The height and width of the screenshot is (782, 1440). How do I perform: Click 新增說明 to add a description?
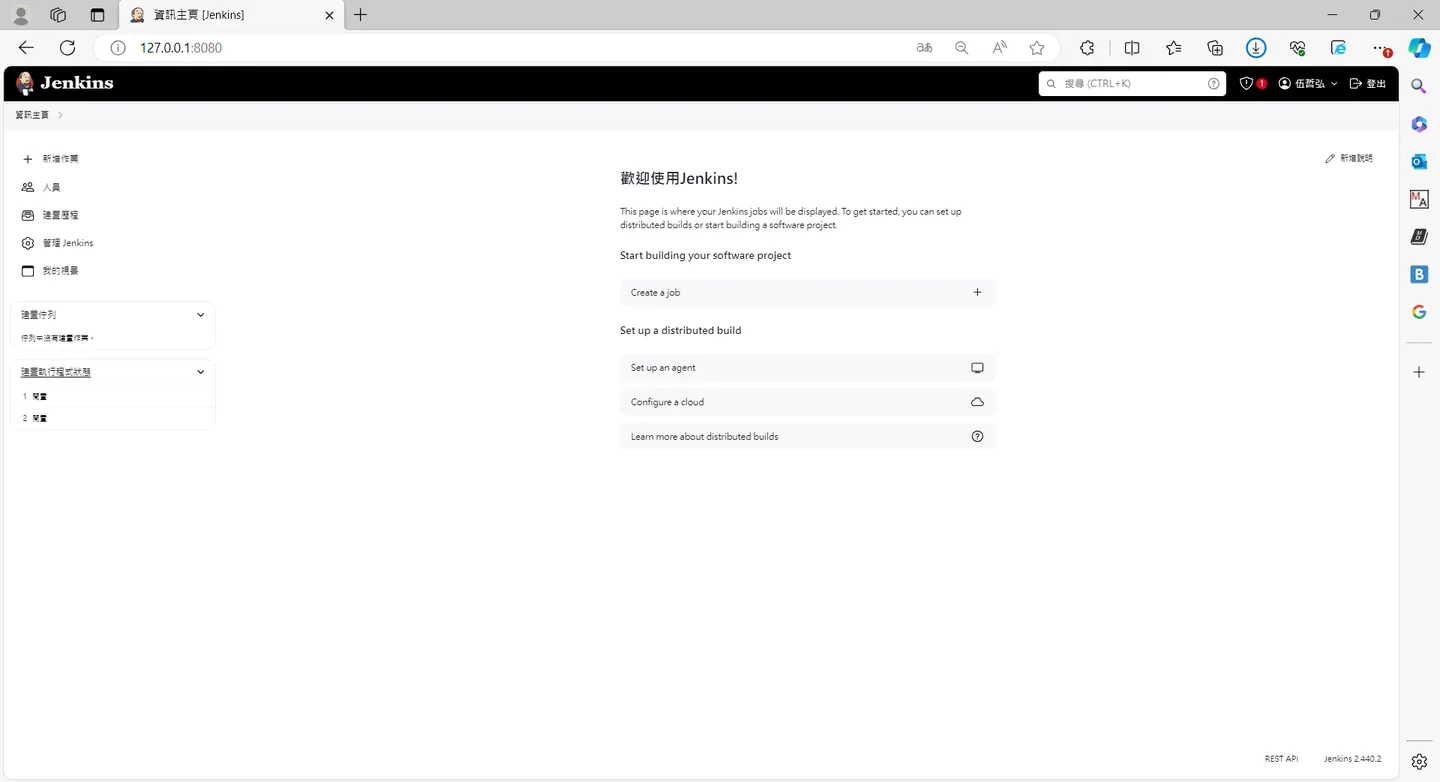[1349, 158]
